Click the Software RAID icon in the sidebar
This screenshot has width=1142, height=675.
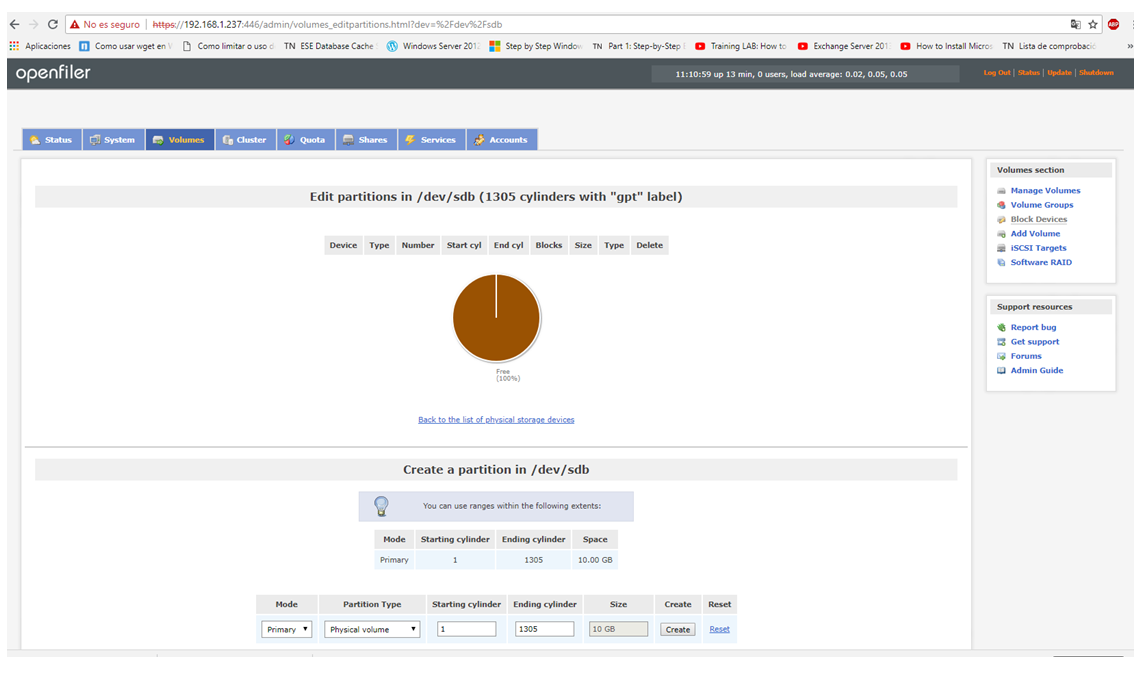(x=1001, y=263)
